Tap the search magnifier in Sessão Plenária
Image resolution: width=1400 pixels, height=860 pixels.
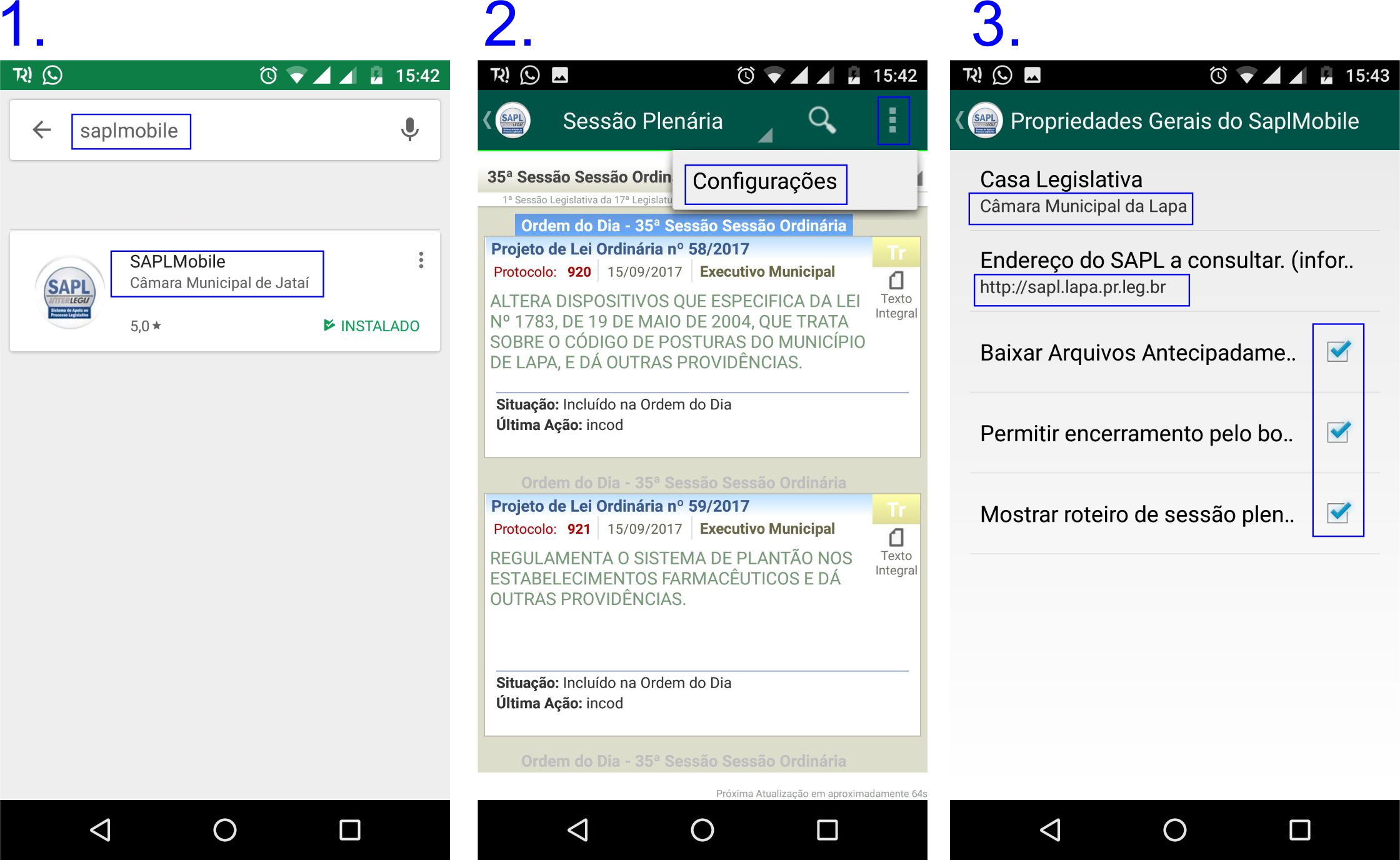click(x=821, y=120)
